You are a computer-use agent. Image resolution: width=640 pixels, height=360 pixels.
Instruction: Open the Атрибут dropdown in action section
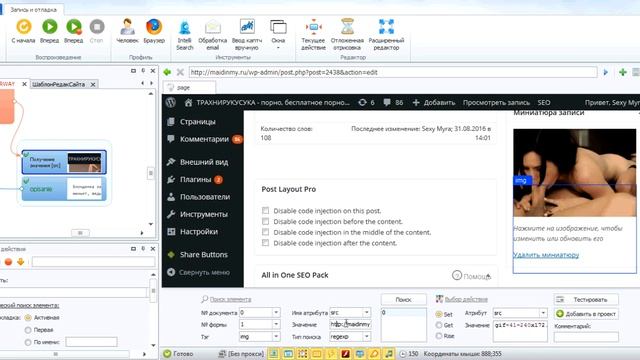pos(543,313)
